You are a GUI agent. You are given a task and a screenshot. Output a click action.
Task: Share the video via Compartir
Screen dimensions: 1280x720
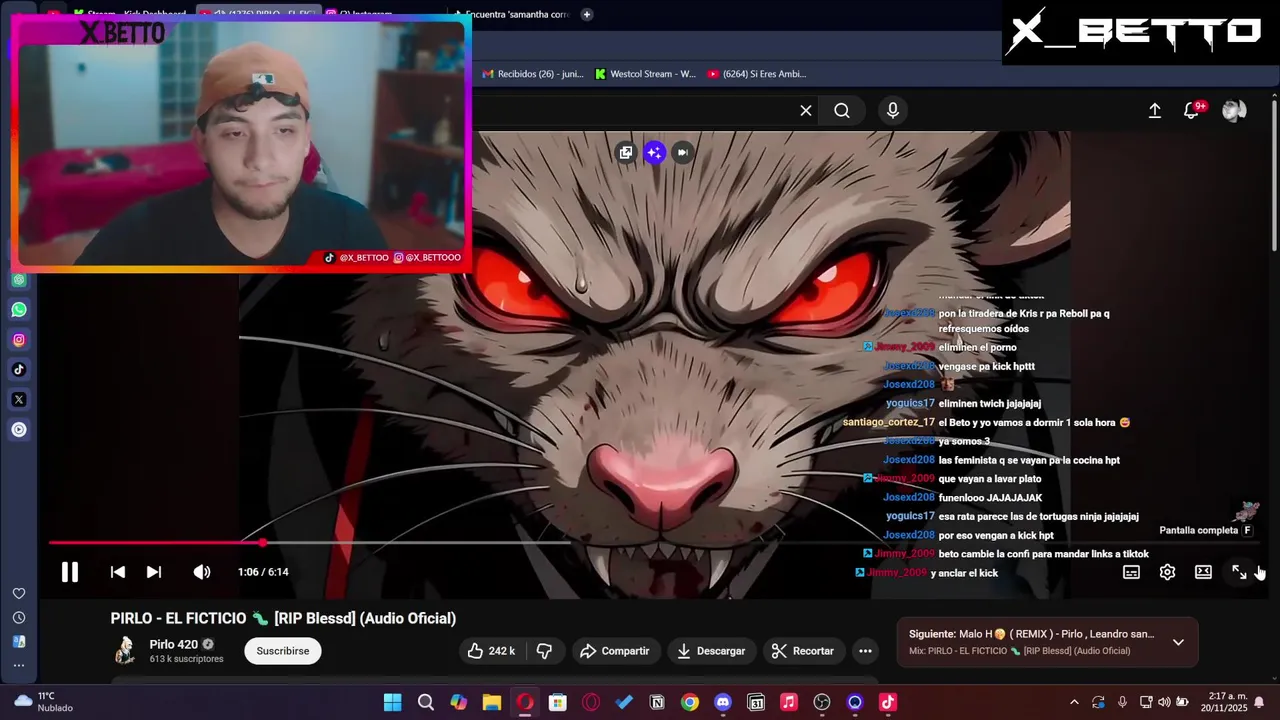[x=615, y=651]
